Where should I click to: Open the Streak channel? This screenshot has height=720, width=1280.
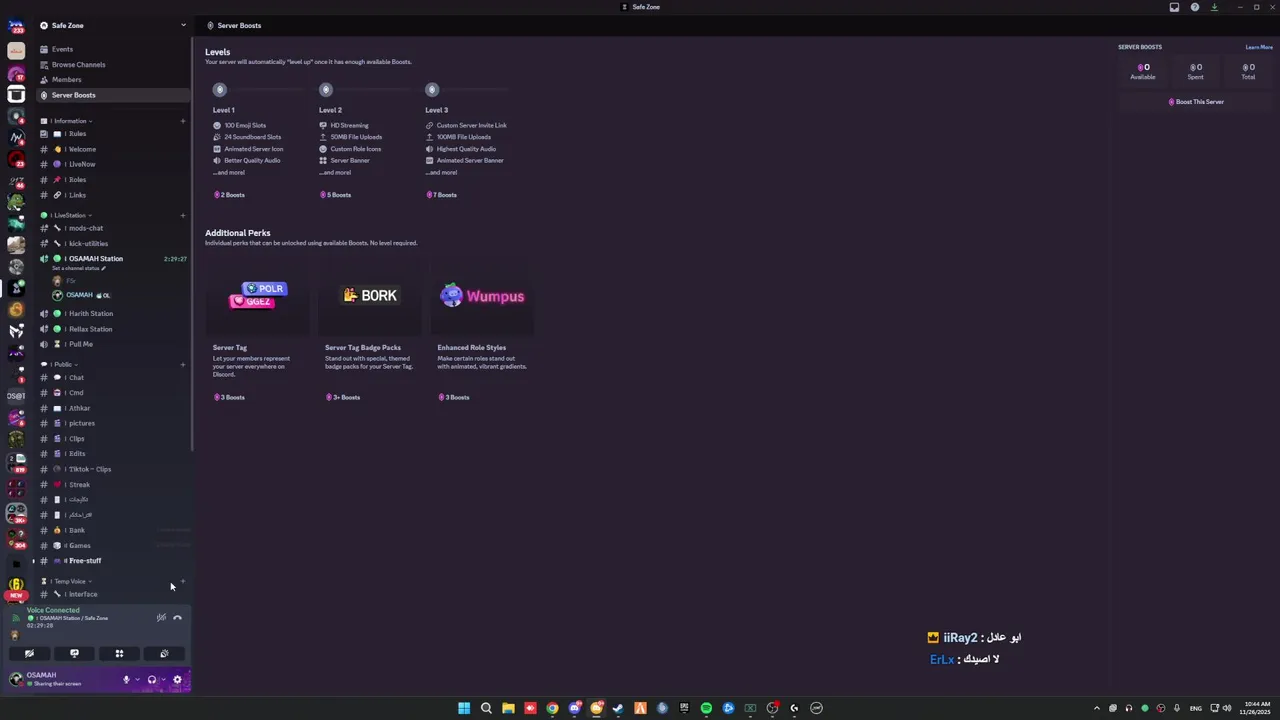(113, 484)
